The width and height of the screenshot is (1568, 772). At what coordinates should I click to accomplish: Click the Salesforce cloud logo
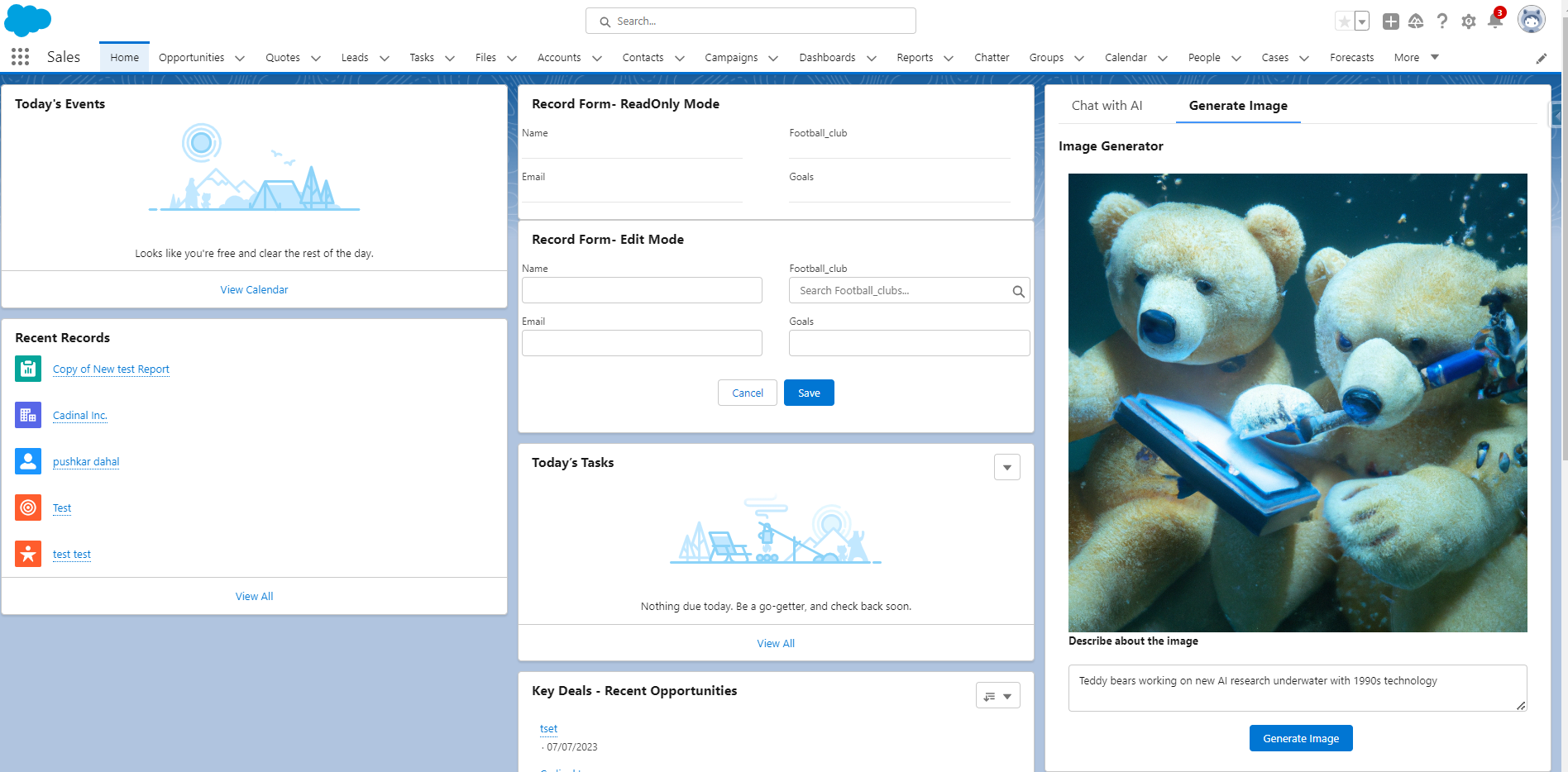27,20
